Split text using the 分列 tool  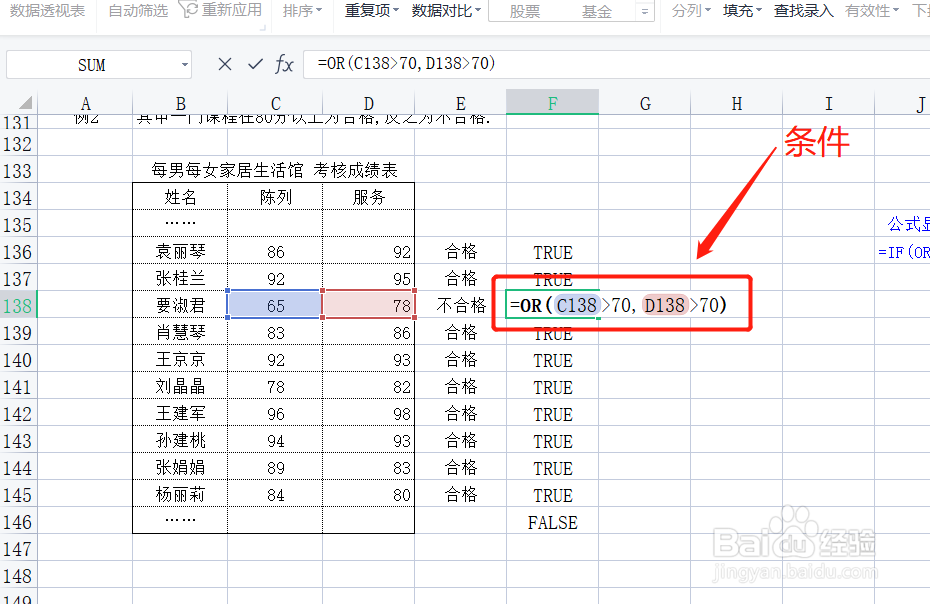[686, 14]
